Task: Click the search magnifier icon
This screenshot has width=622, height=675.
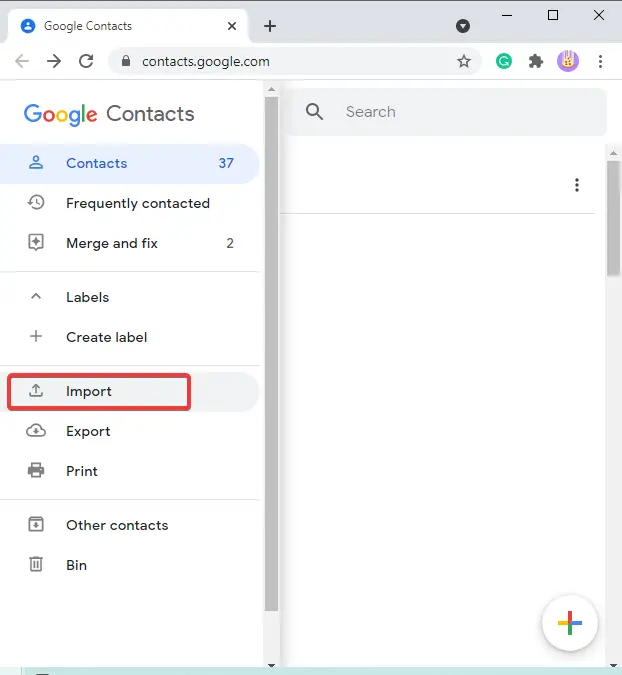Action: pyautogui.click(x=314, y=112)
